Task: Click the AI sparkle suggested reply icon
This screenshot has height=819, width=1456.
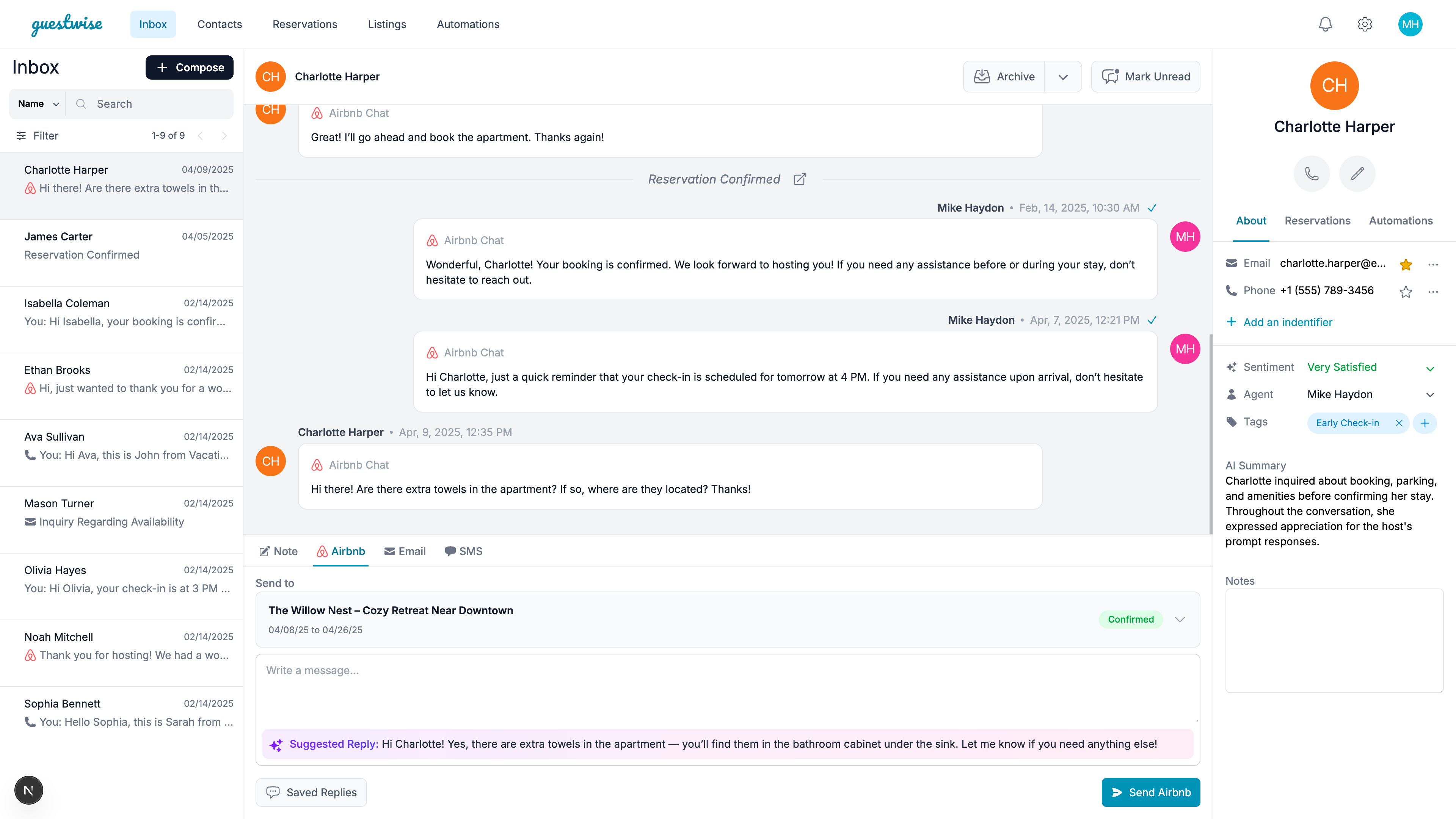Action: (276, 745)
